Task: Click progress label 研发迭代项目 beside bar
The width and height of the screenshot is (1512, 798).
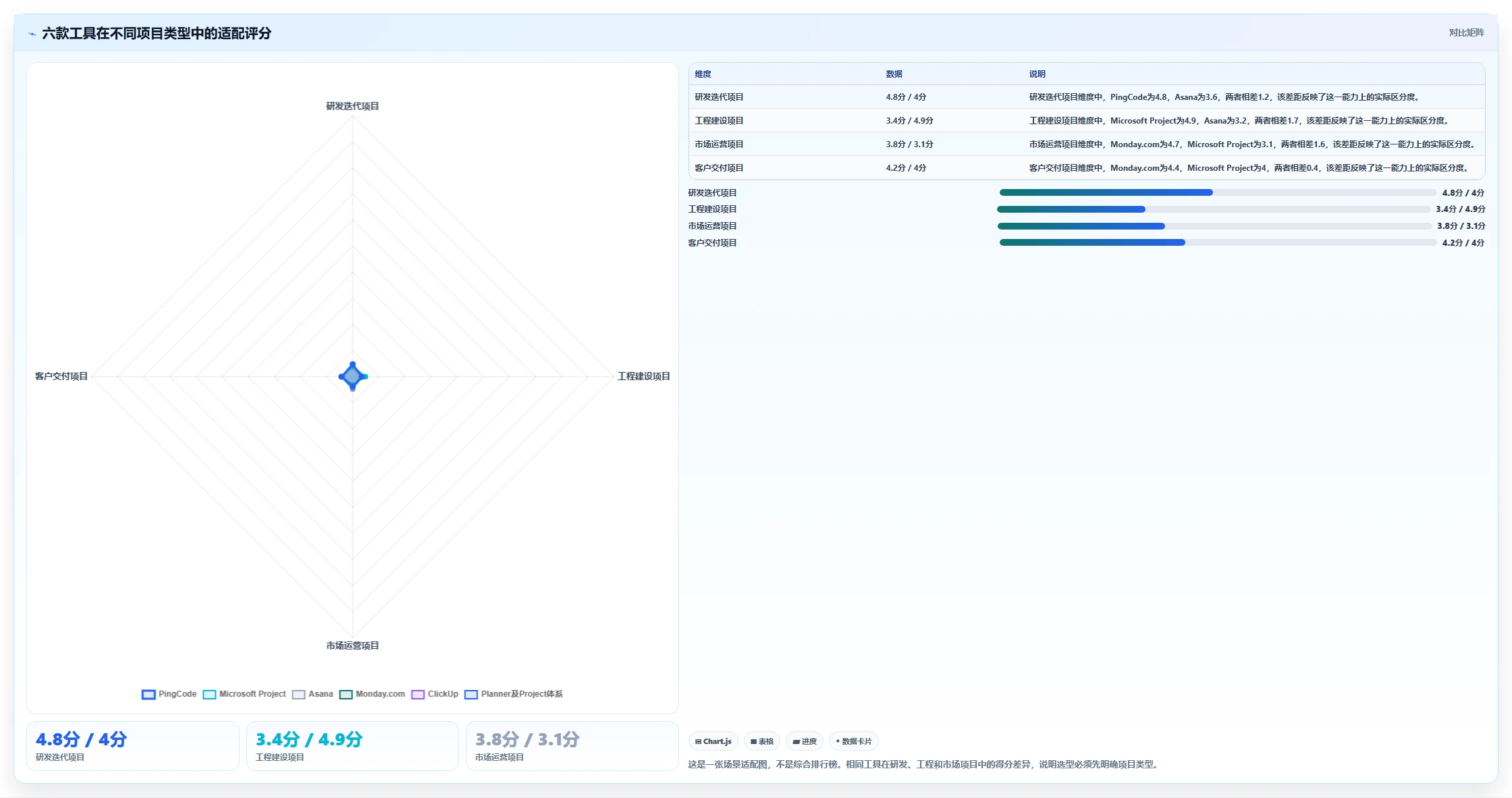Action: pos(712,193)
